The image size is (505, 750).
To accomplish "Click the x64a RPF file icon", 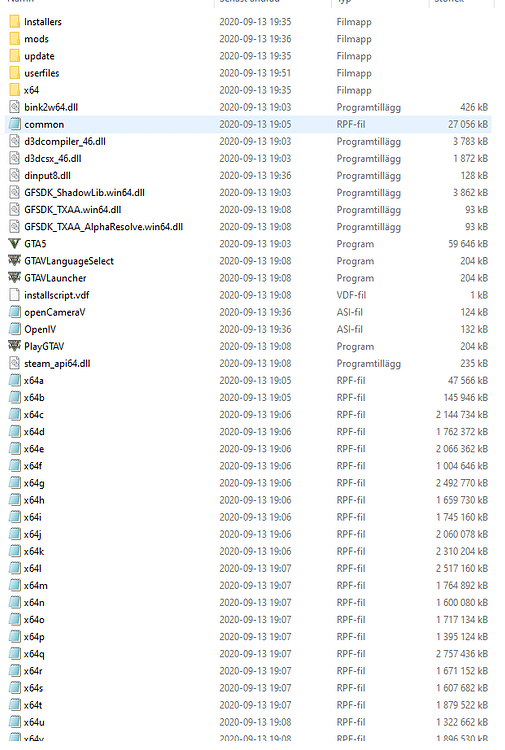I will coord(15,381).
